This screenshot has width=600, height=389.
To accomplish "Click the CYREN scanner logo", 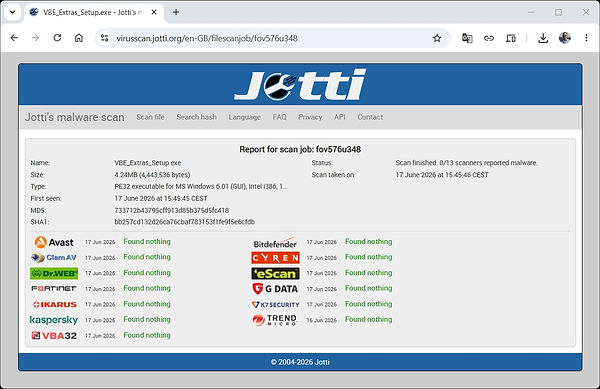I will tap(276, 258).
